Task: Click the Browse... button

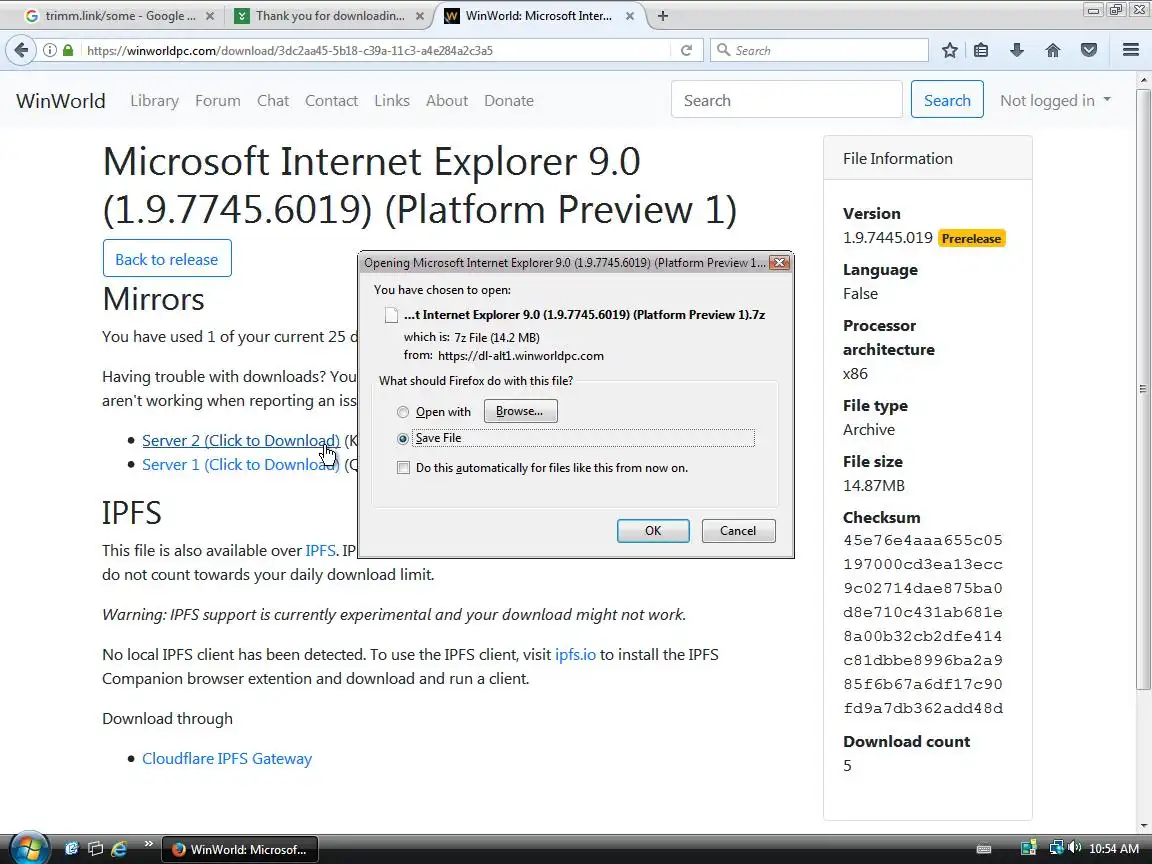Action: click(520, 411)
